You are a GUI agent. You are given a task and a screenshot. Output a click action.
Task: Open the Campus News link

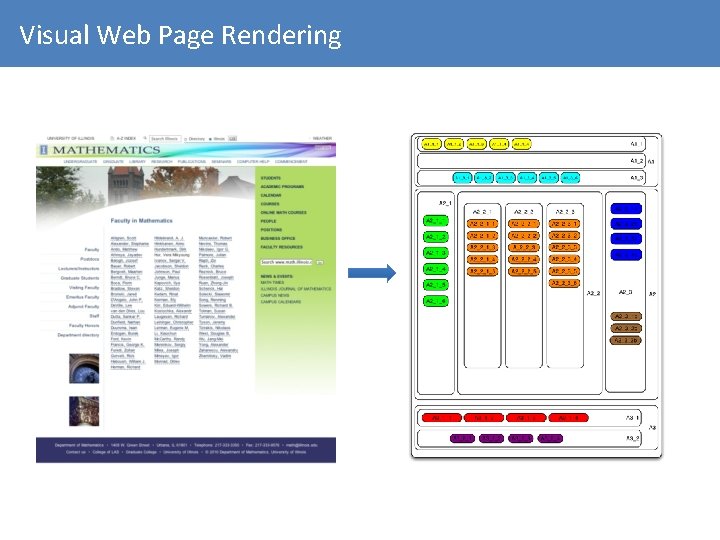click(275, 295)
